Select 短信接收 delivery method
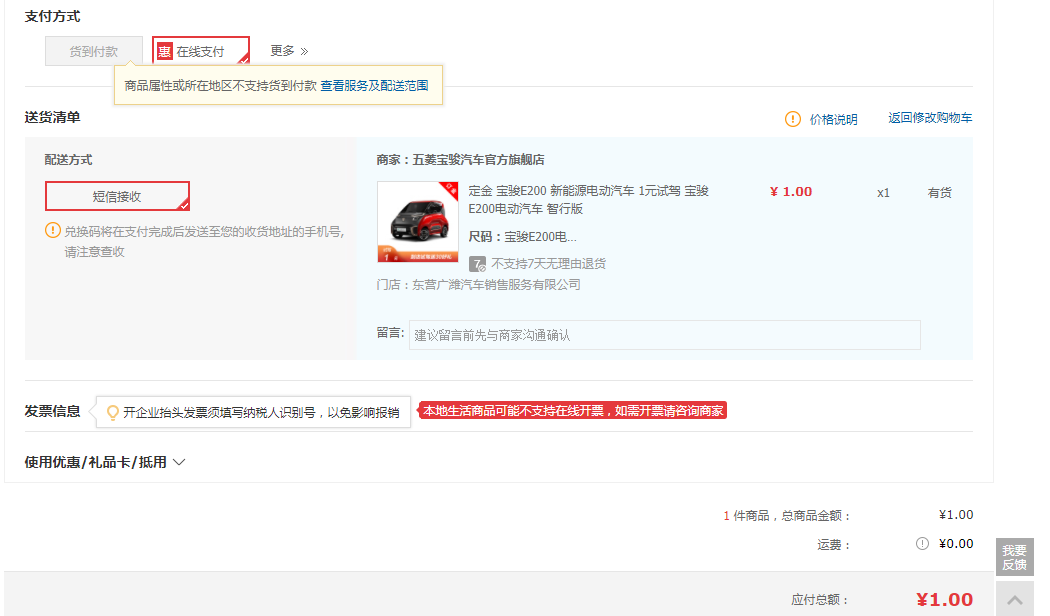Viewport: 1050px width, 616px height. click(117, 196)
